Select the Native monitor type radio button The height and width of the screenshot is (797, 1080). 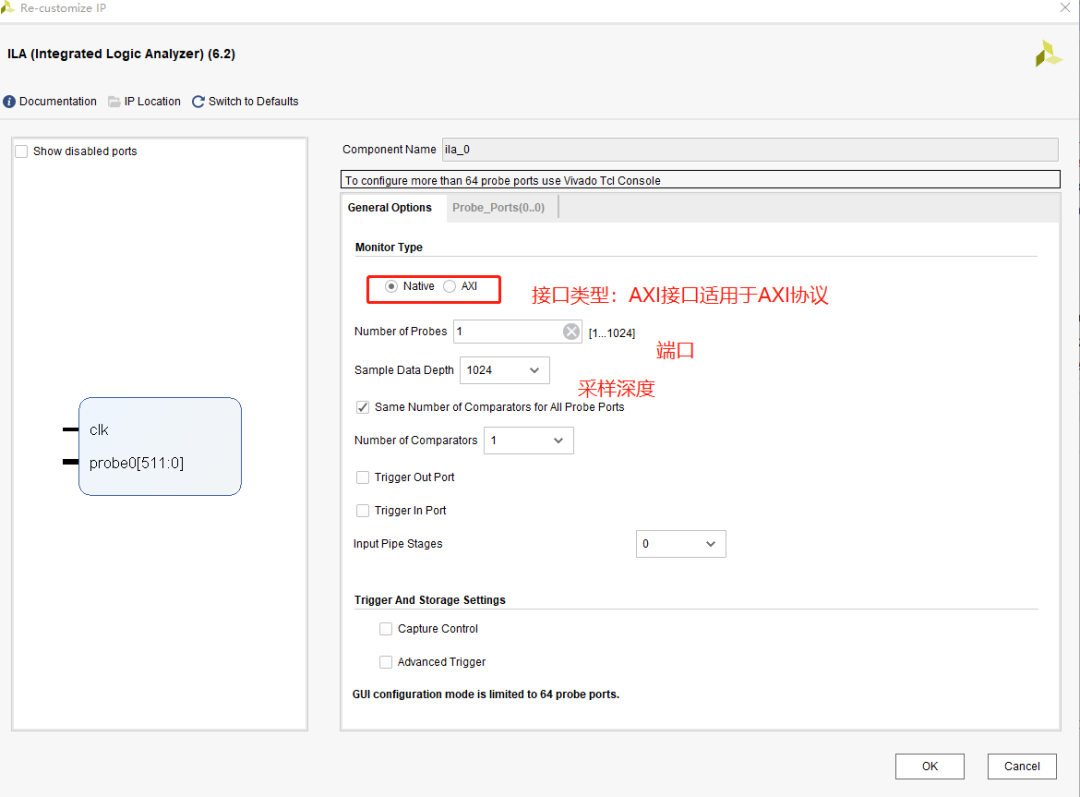point(391,287)
